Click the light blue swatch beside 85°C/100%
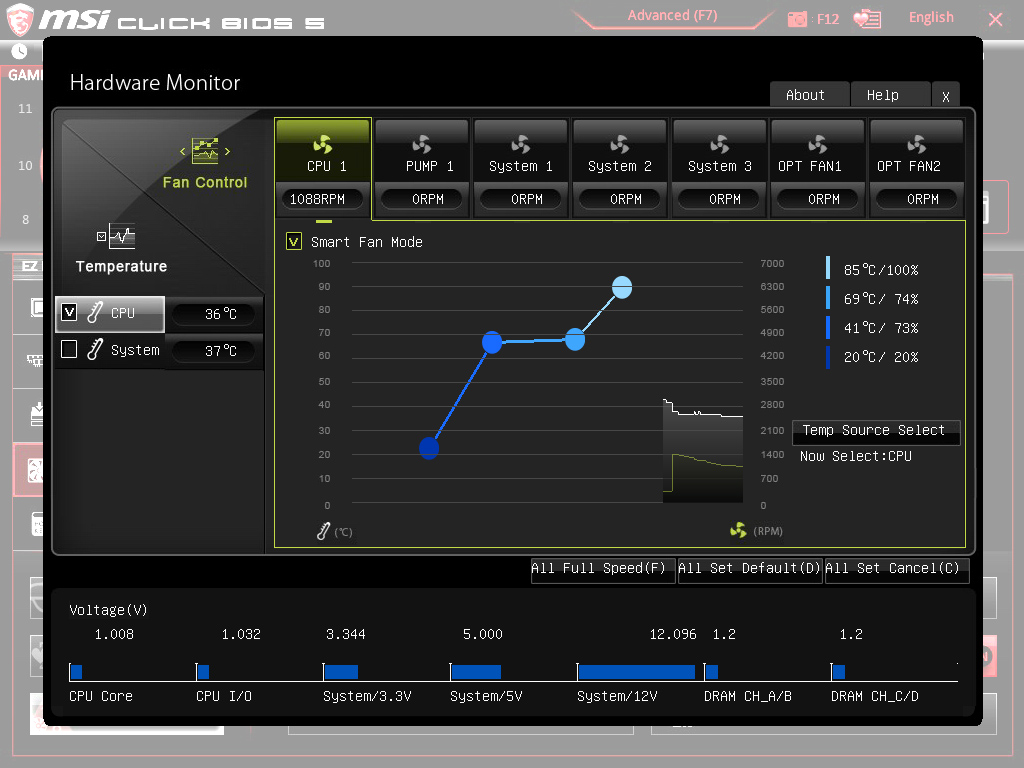 (828, 268)
